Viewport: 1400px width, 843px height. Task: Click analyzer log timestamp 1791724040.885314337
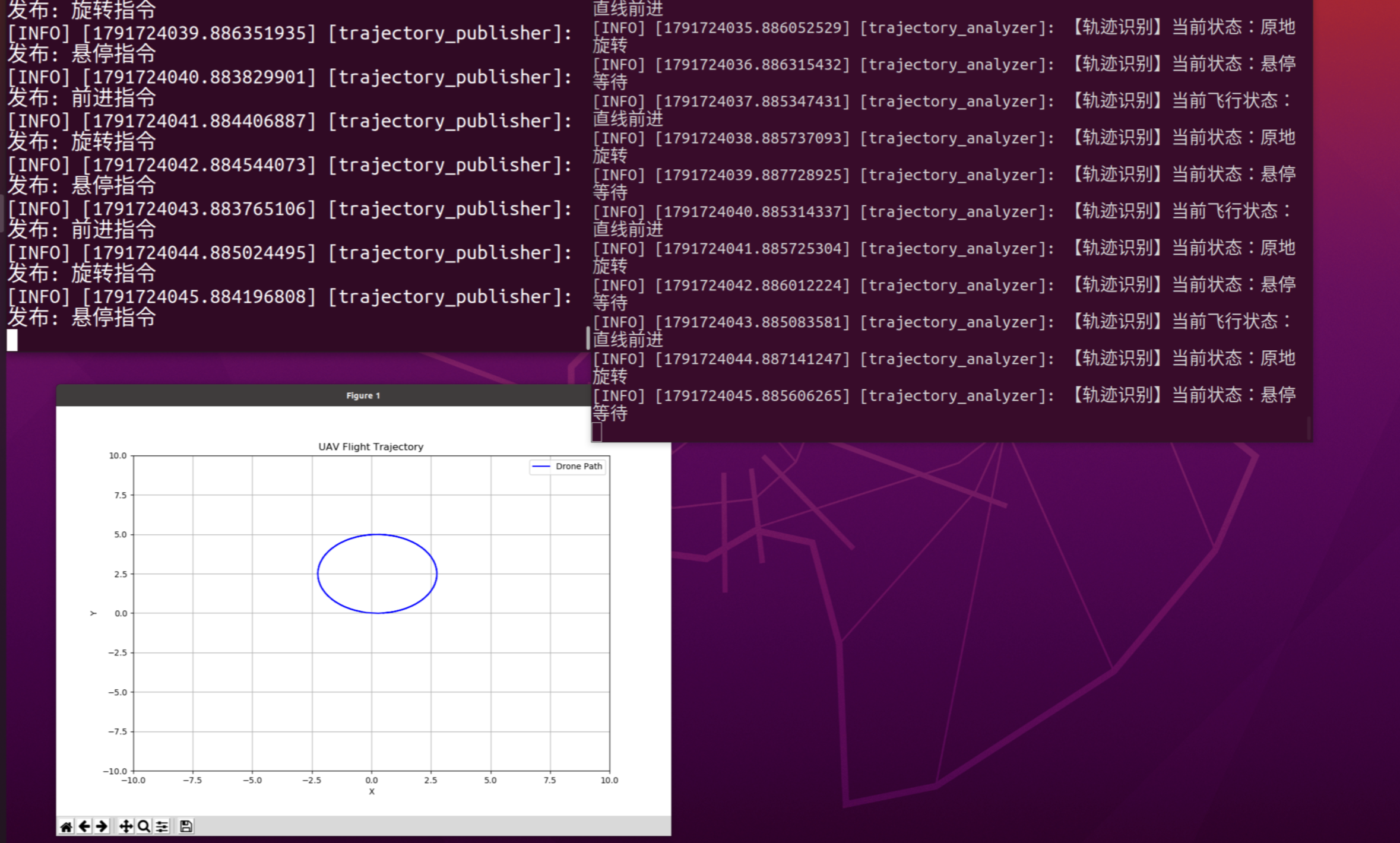click(x=753, y=212)
